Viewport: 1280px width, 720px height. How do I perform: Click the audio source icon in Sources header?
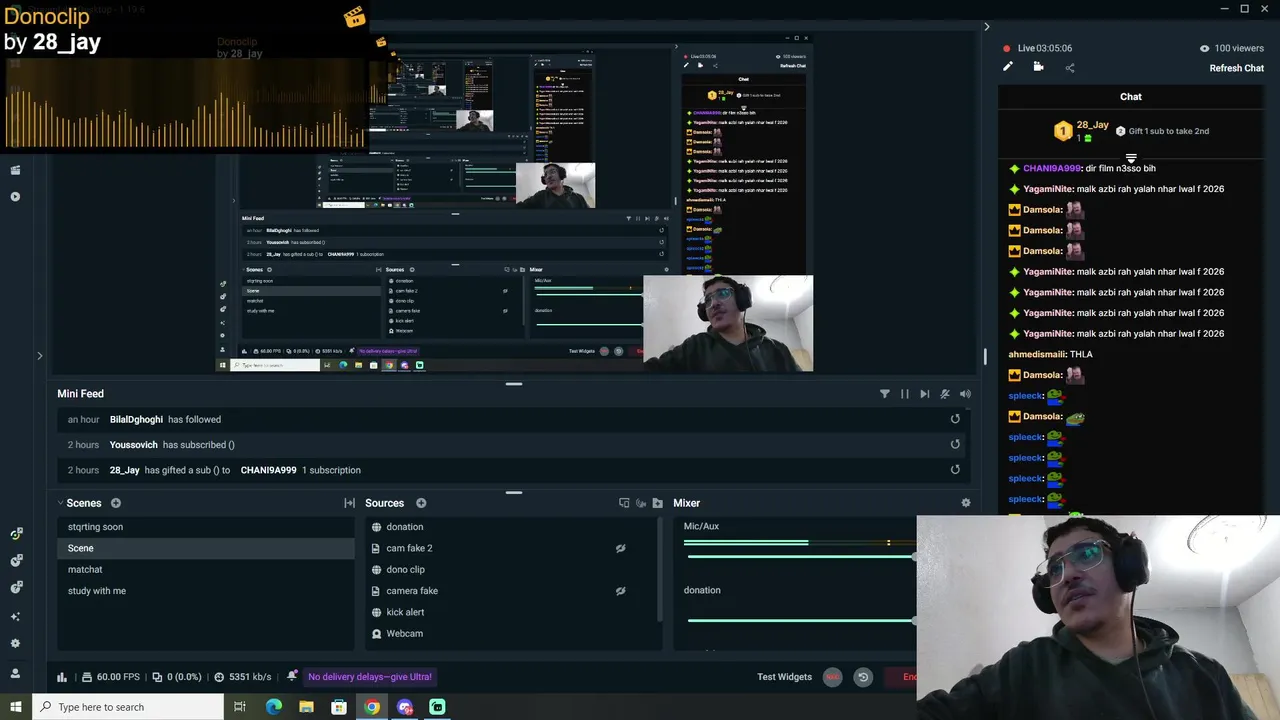coord(641,503)
